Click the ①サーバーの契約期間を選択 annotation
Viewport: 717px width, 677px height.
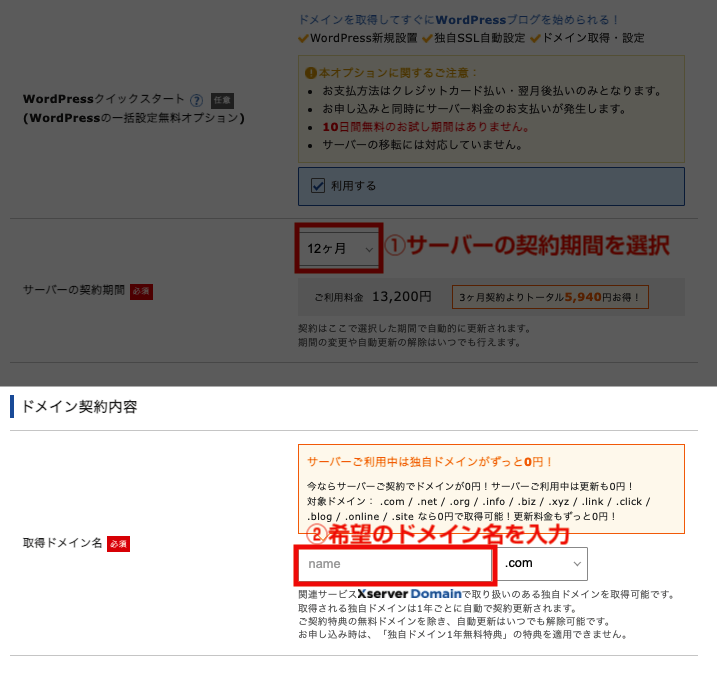click(x=527, y=246)
